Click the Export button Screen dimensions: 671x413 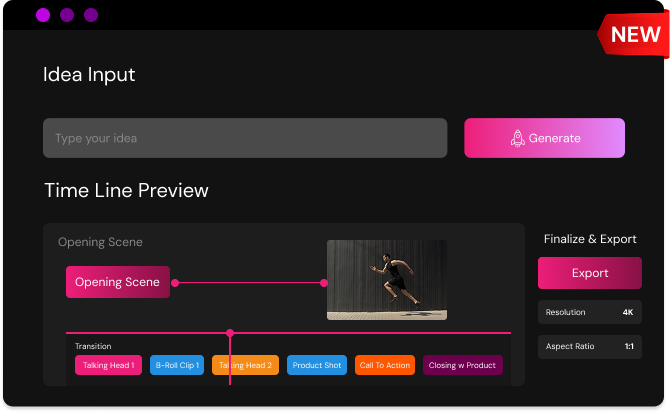coord(589,273)
